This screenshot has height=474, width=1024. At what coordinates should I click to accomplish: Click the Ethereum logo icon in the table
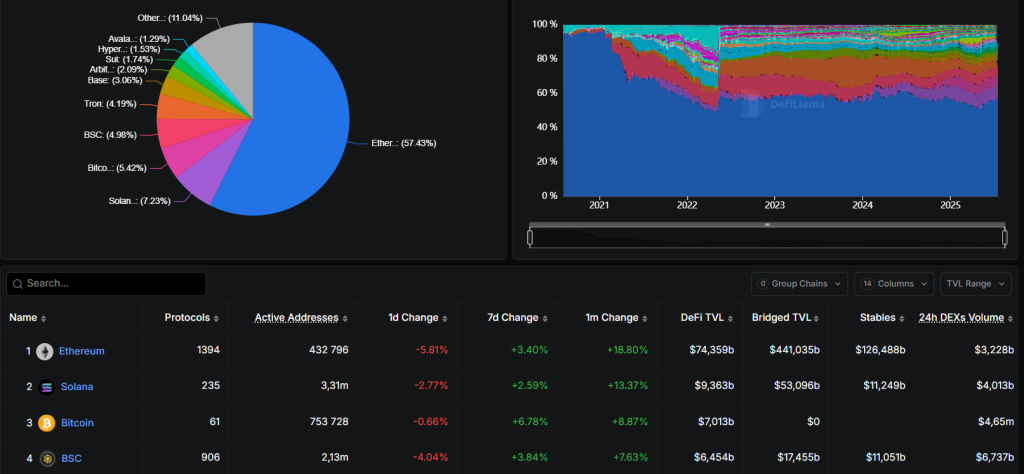point(45,351)
